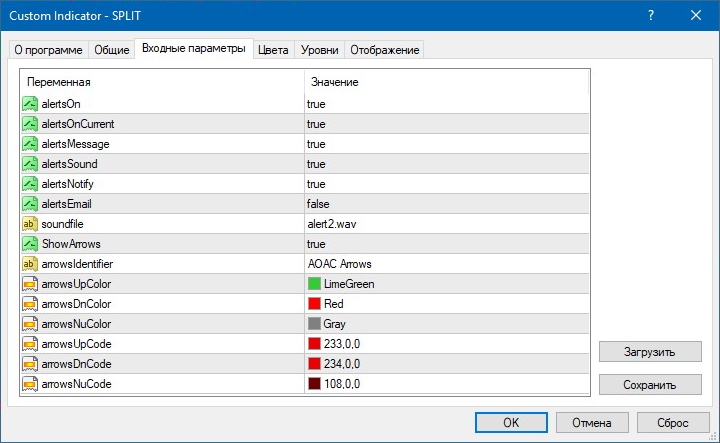Switch to the Цвета tab
Viewport: 720px width, 443px height.
coord(273,50)
